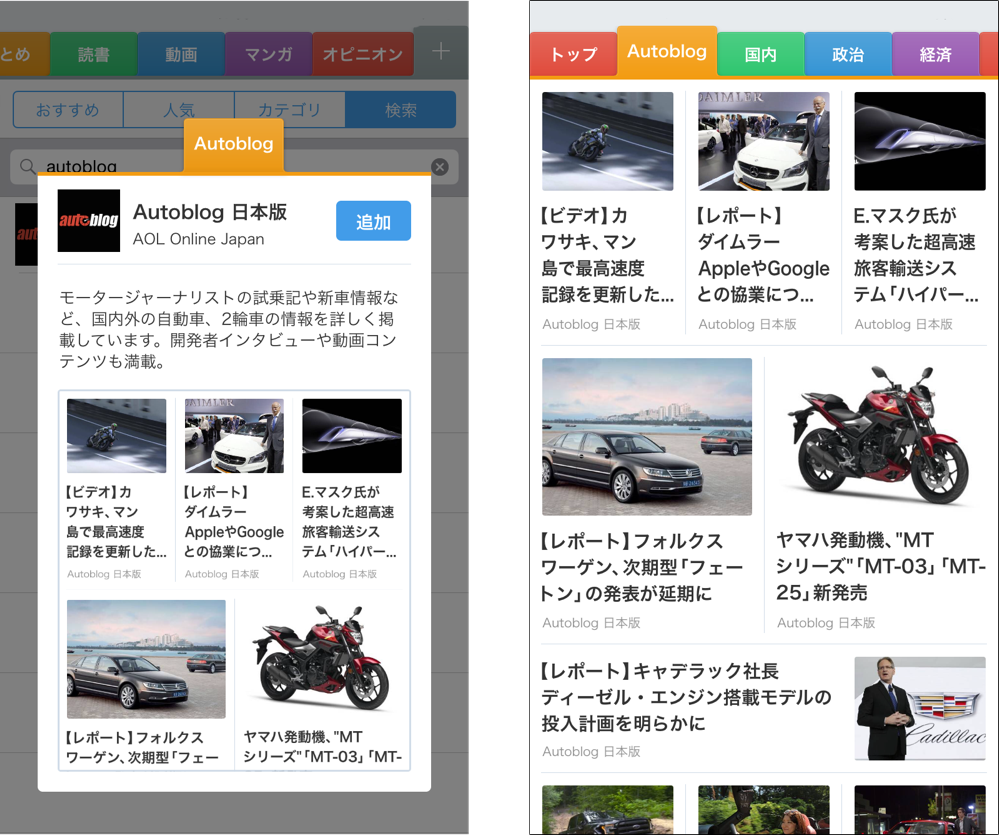
Task: Select the 検索 segment
Action: [x=401, y=110]
